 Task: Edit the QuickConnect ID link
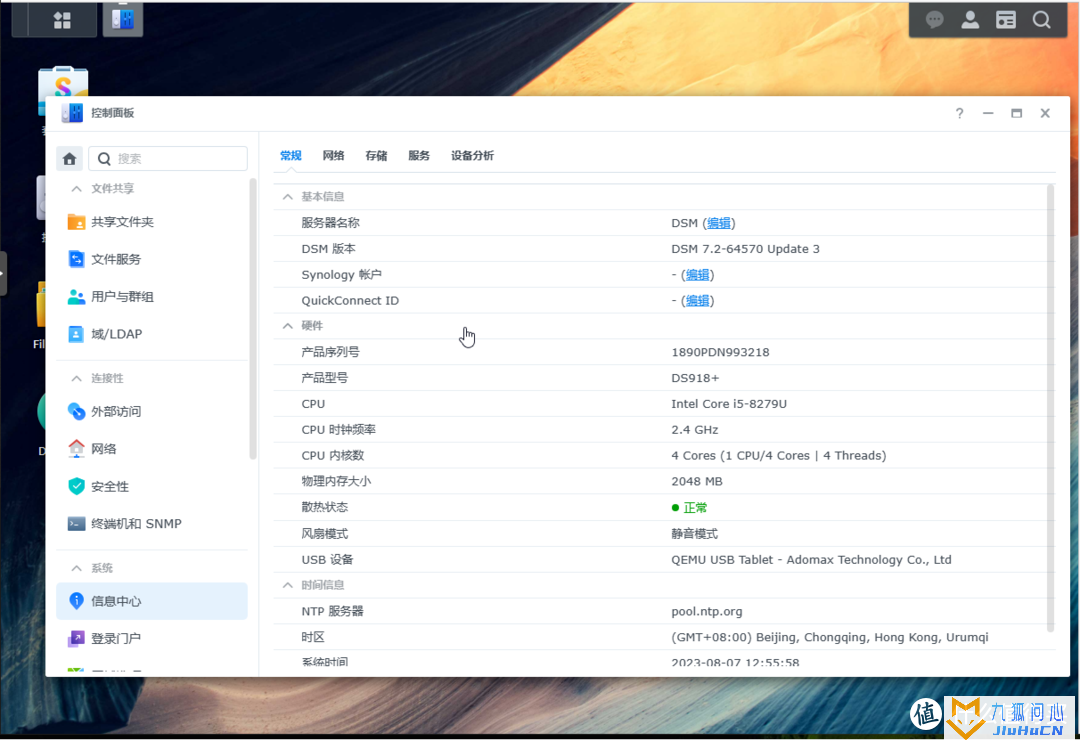coord(698,301)
